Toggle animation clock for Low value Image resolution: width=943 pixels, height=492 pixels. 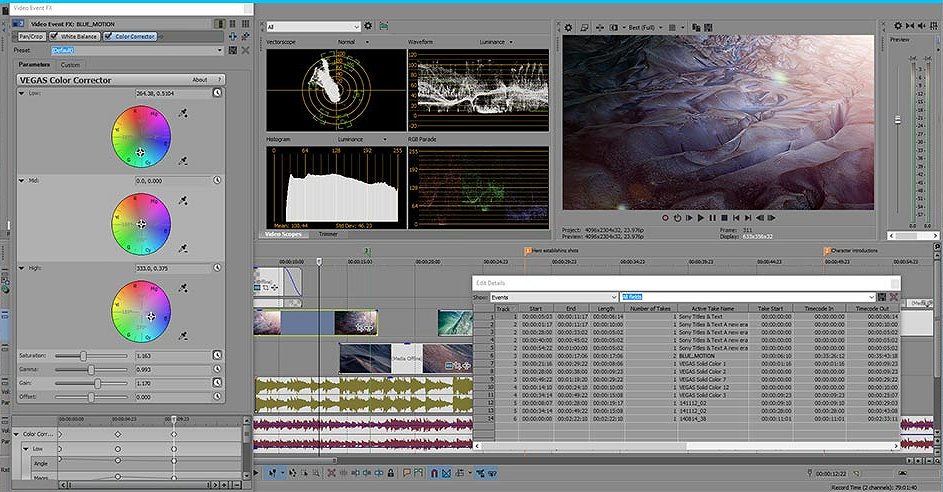217,93
